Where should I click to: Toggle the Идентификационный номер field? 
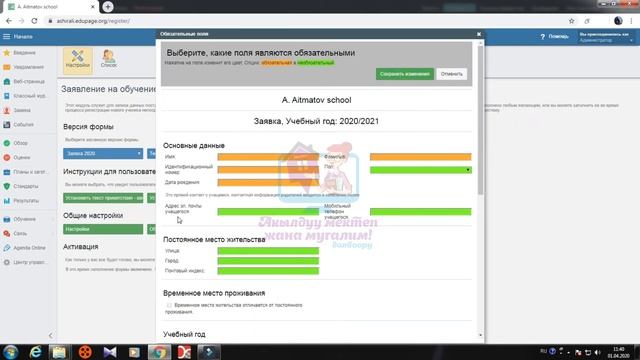pyautogui.click(x=268, y=170)
